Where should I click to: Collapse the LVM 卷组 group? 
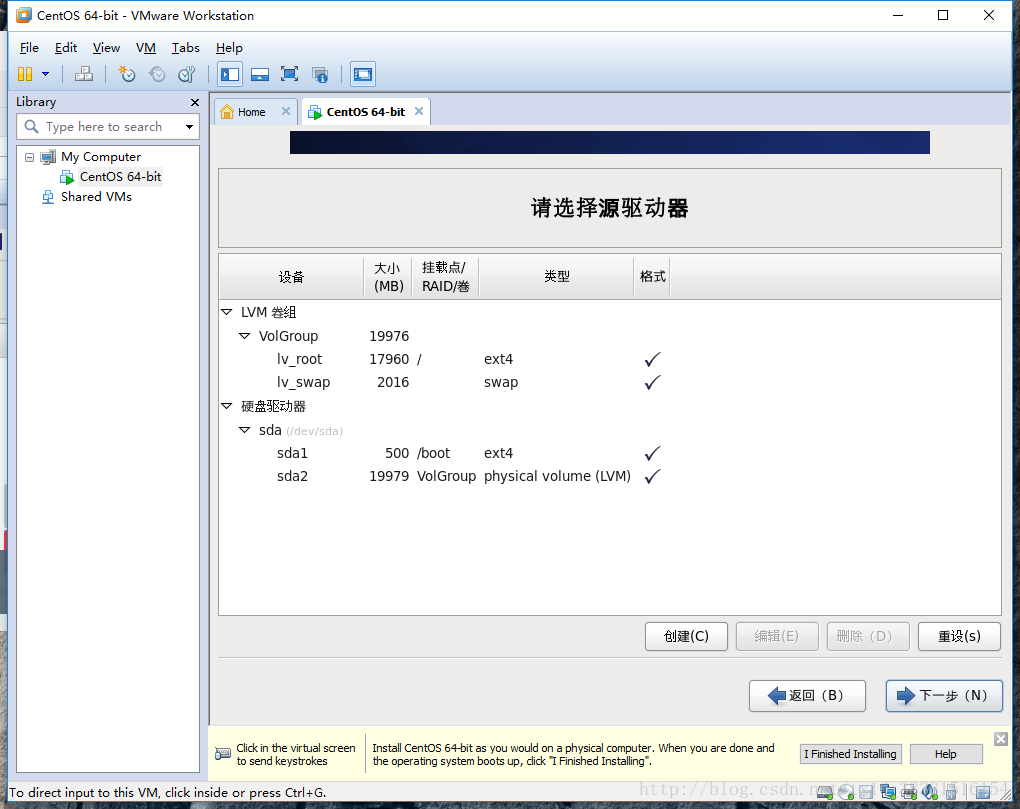click(x=226, y=312)
